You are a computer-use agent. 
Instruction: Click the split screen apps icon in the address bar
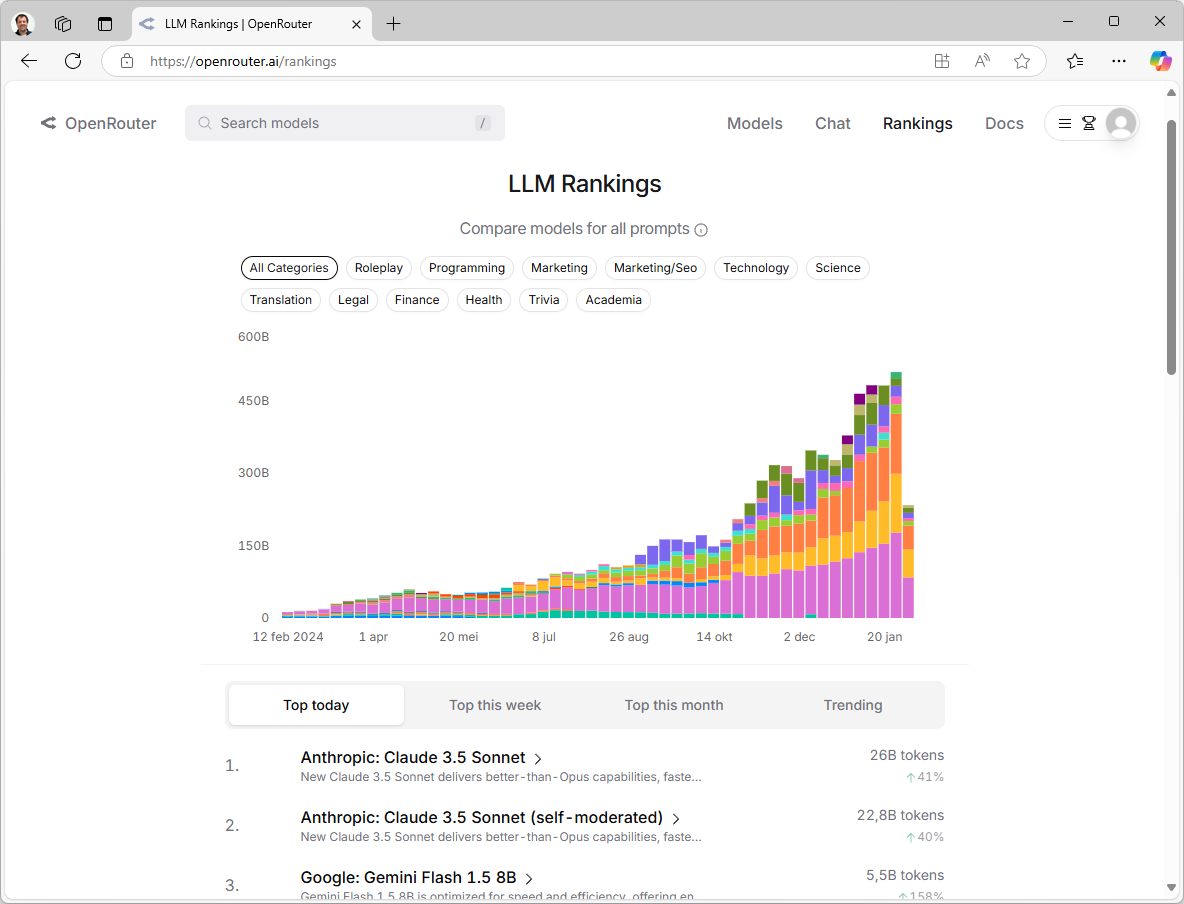click(x=942, y=61)
